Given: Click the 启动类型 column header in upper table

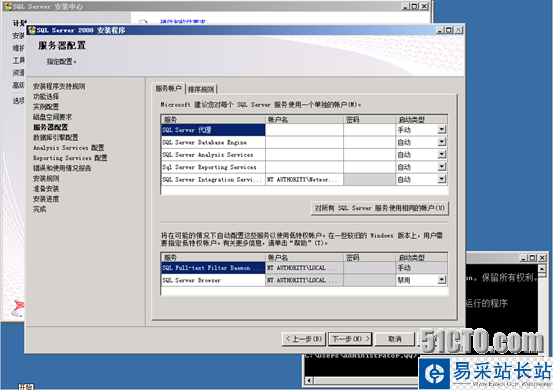Looking at the screenshot, I should 421,119.
